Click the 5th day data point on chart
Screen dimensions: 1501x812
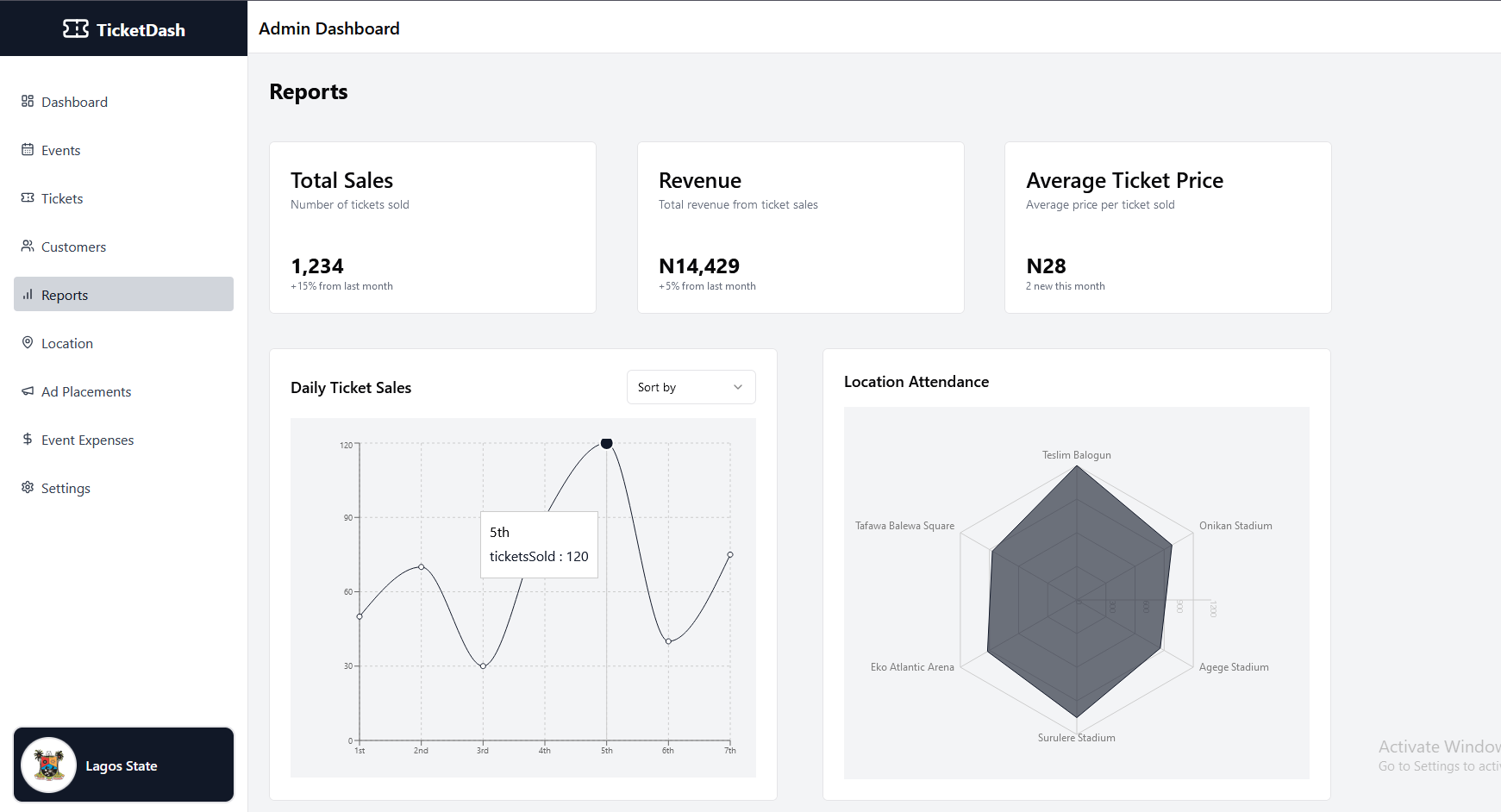tap(607, 443)
